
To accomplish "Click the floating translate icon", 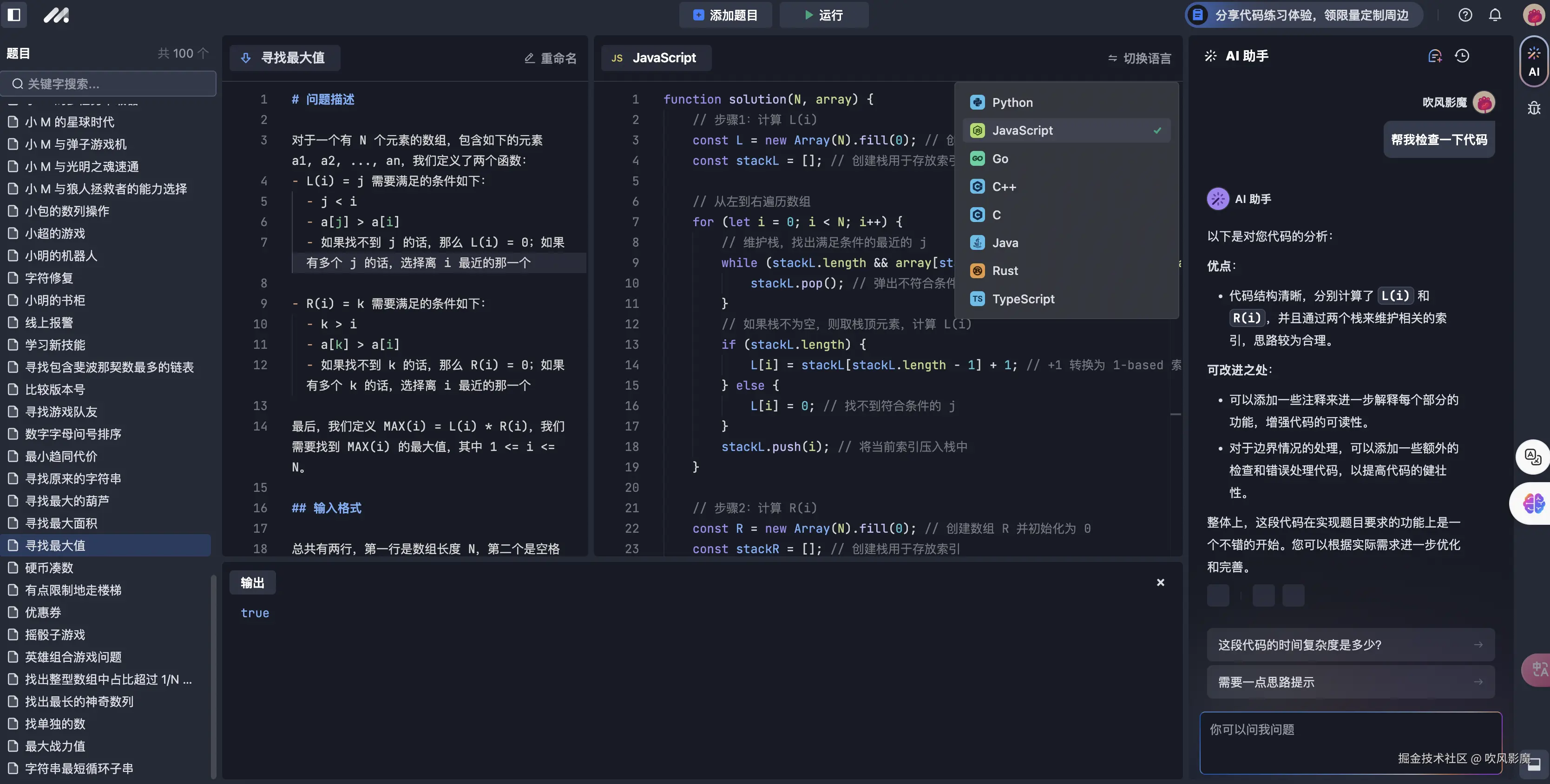I will pyautogui.click(x=1532, y=457).
